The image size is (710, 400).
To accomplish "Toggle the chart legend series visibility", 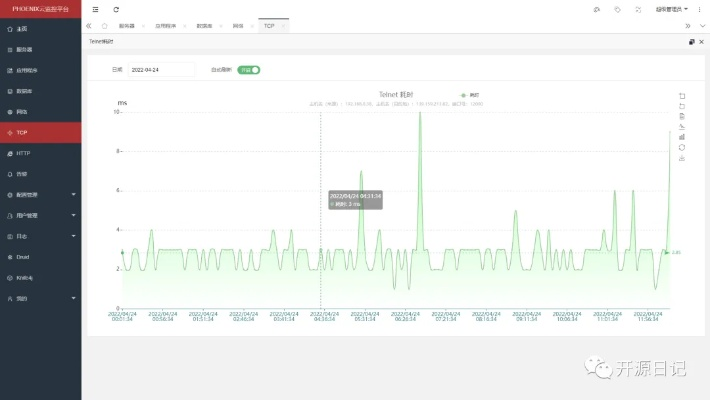I will pos(467,96).
